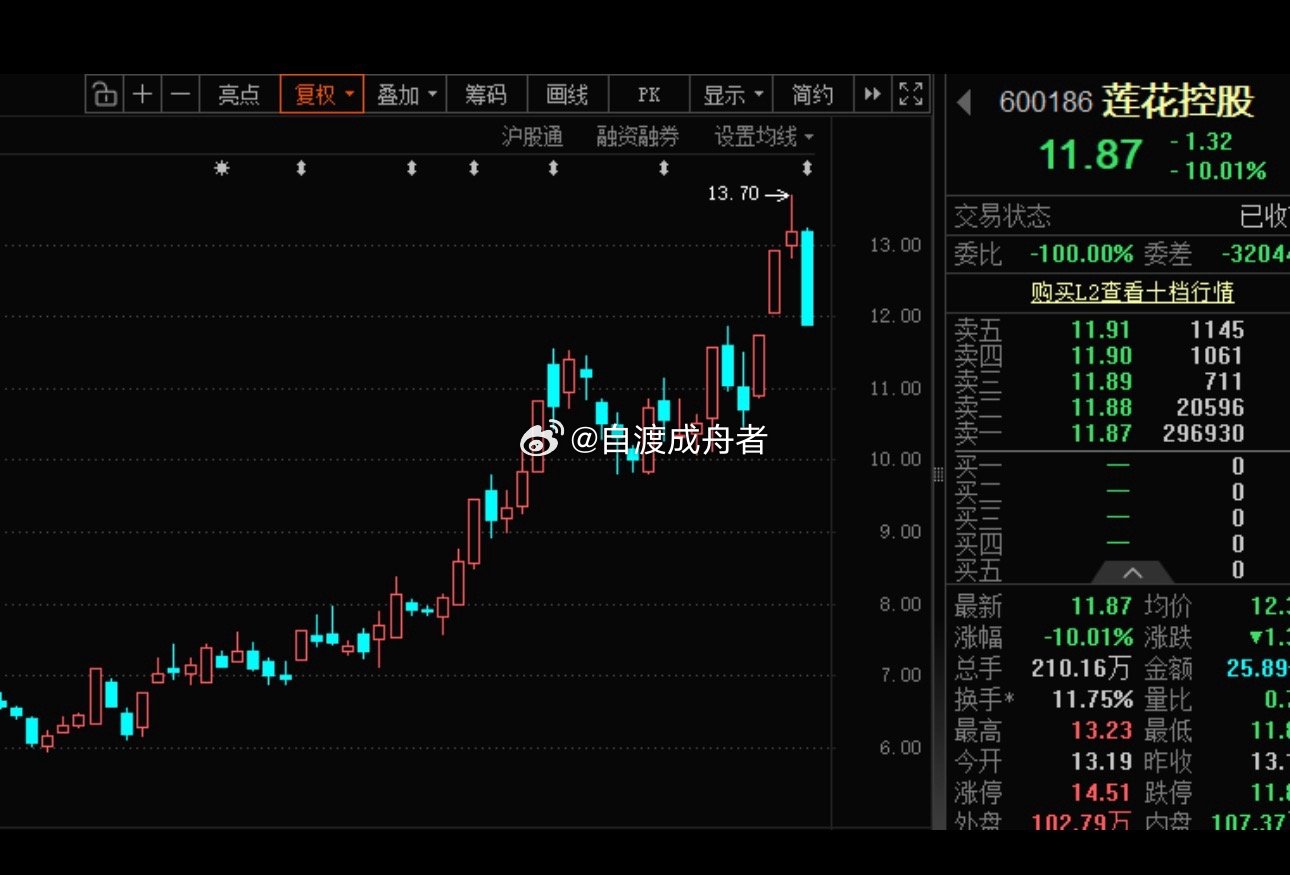Click stock name 莲花控股
Image resolution: width=1290 pixels, height=875 pixels.
(x=1178, y=101)
